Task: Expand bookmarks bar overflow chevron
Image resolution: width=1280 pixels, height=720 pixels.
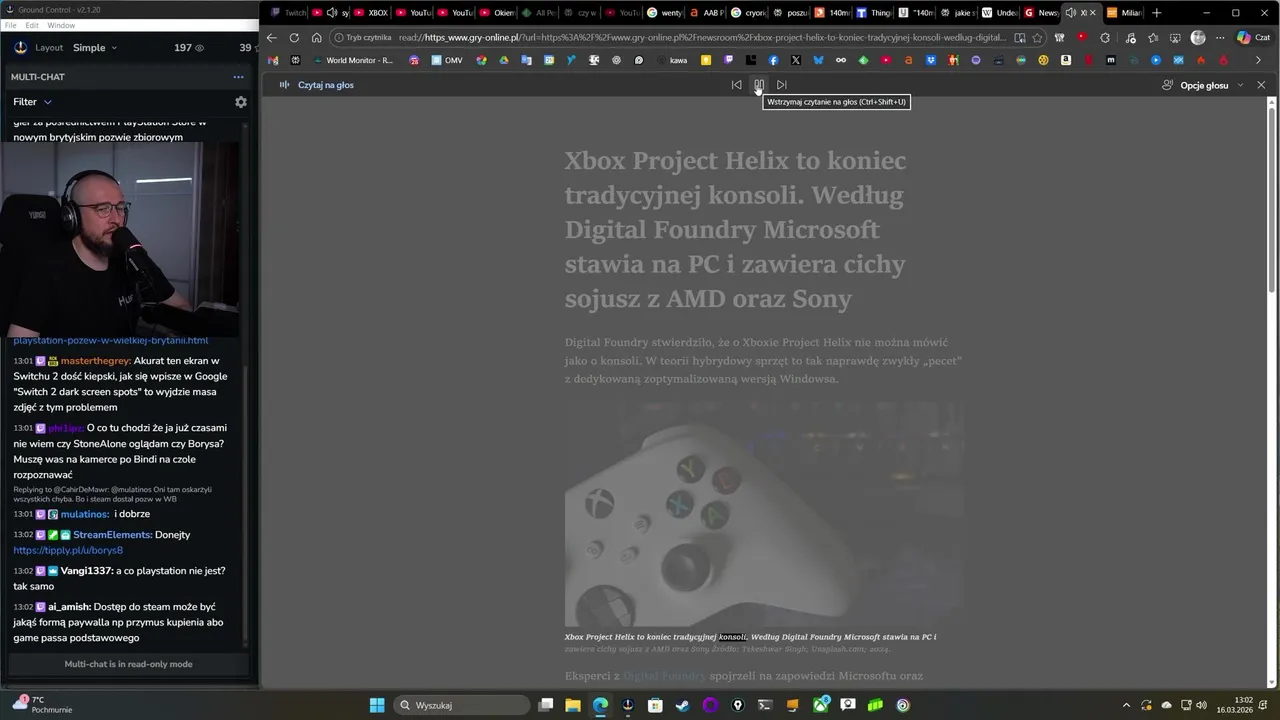Action: [1258, 60]
